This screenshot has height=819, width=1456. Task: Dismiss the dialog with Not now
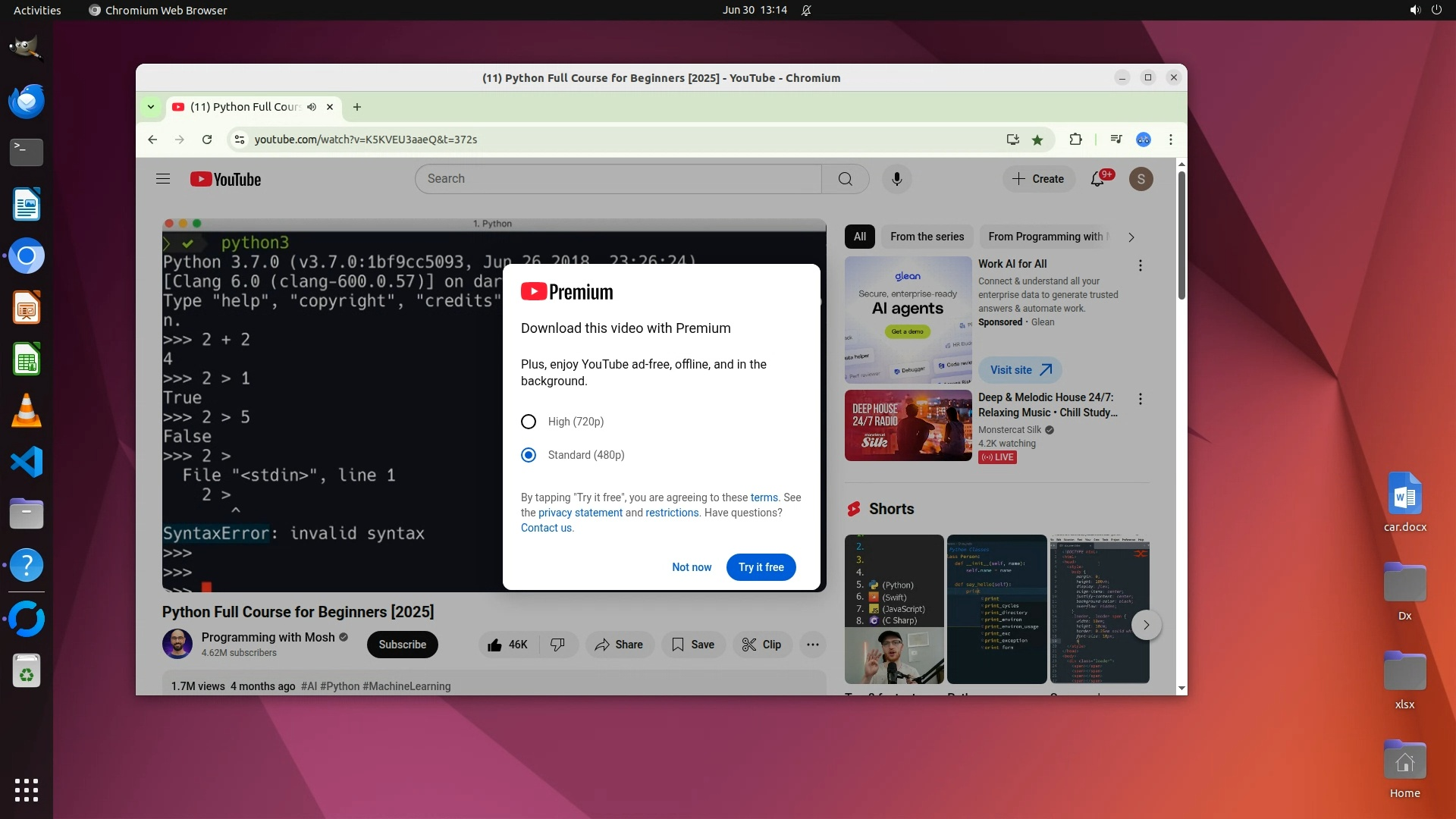[691, 567]
